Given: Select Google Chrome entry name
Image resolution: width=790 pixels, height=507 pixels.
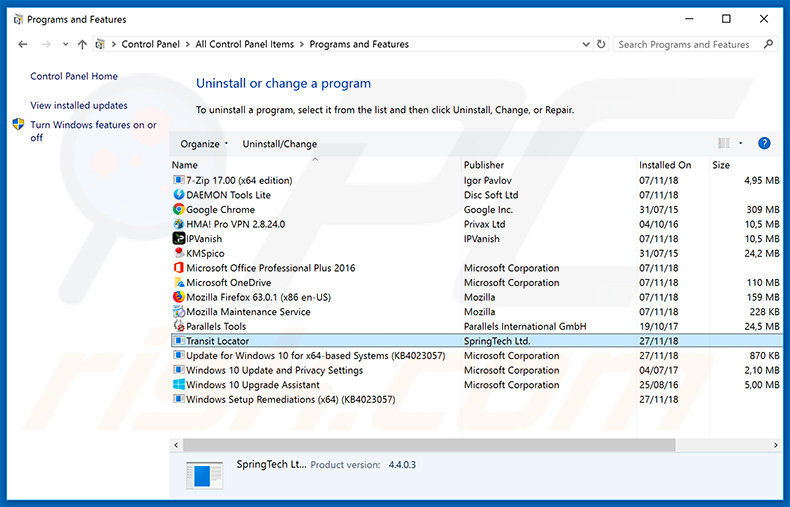Looking at the screenshot, I should tap(221, 210).
